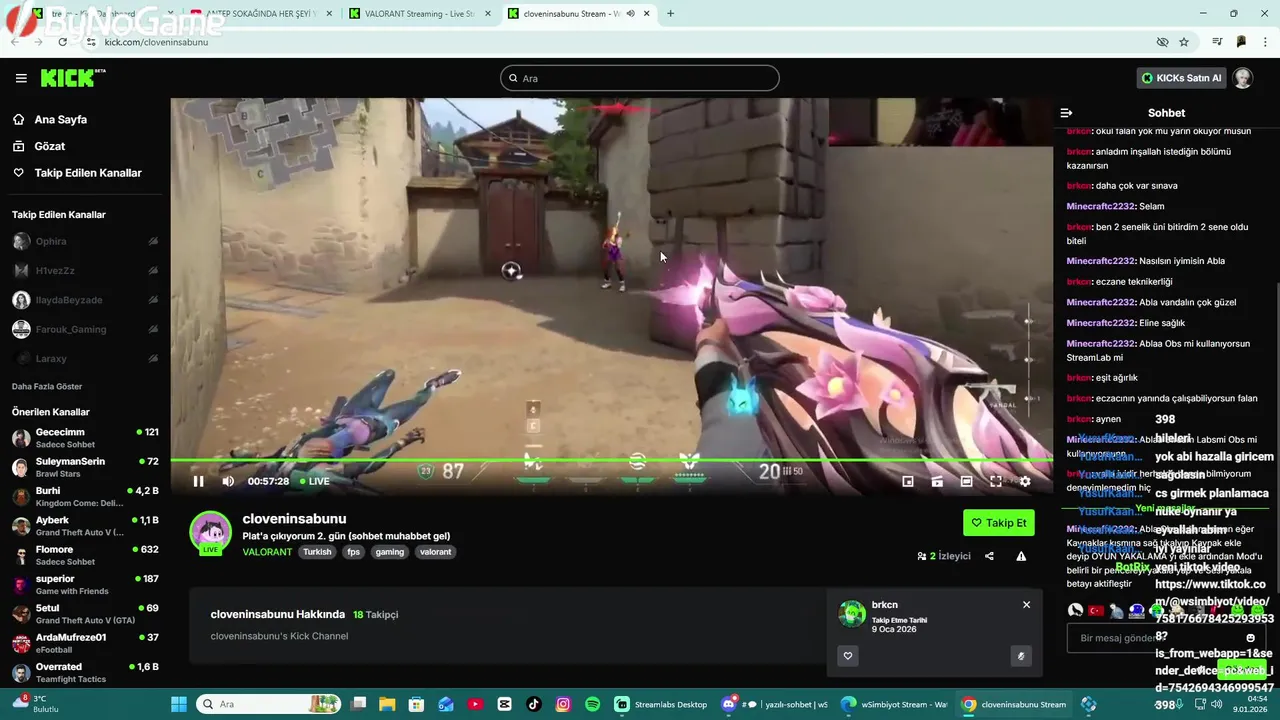This screenshot has width=1280, height=720.
Task: Reload the browser page
Action: 62,42
